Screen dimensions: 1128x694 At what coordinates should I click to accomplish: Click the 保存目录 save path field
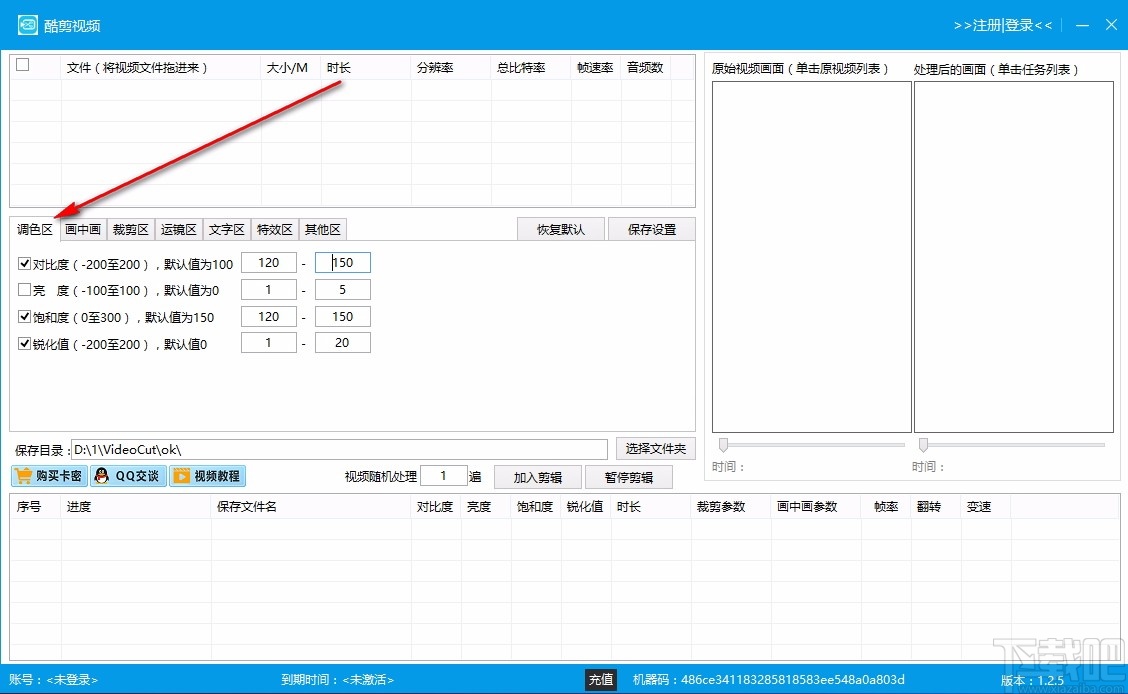tap(340, 449)
